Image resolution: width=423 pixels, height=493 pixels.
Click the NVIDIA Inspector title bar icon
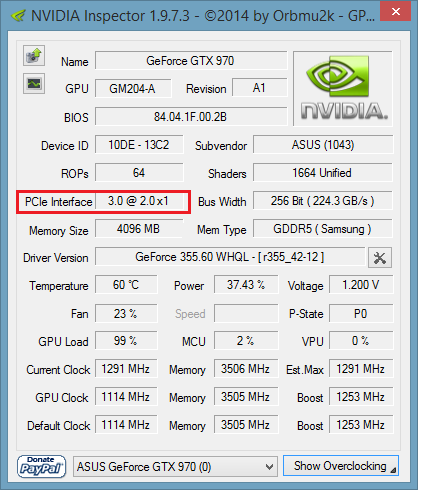[18, 16]
